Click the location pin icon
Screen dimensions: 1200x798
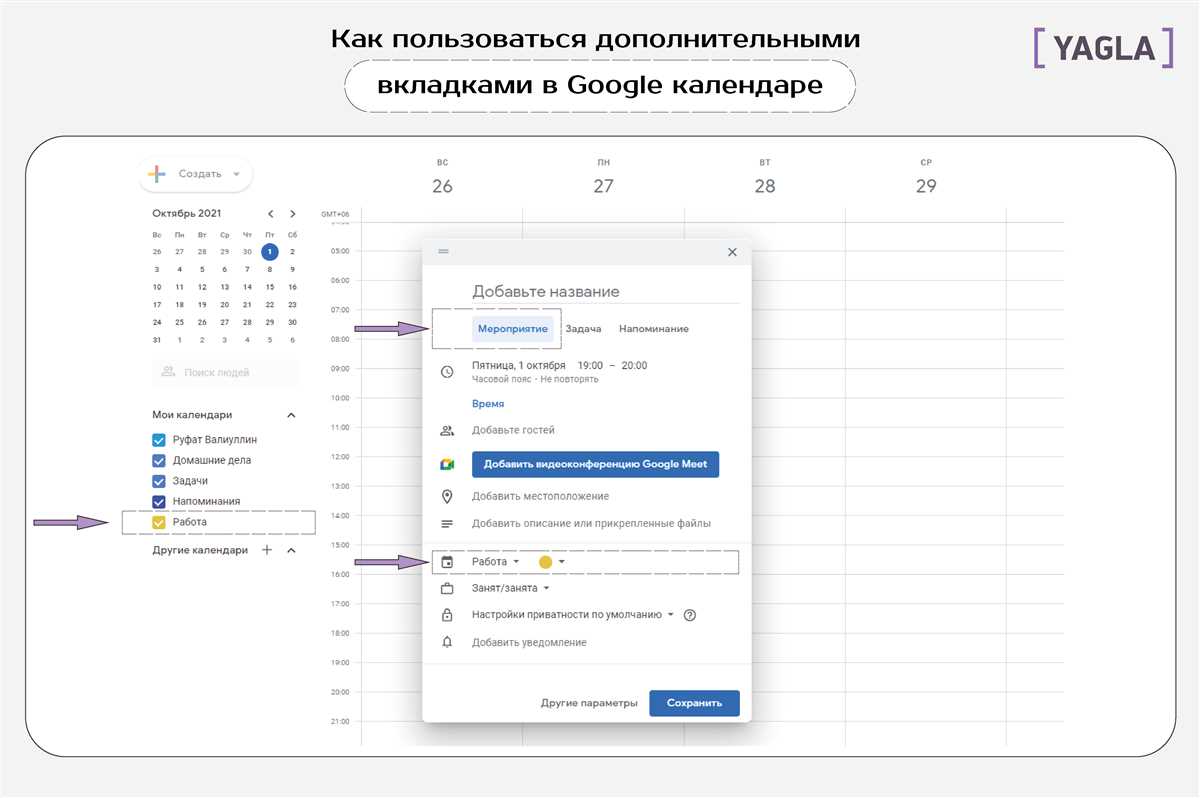click(x=447, y=497)
